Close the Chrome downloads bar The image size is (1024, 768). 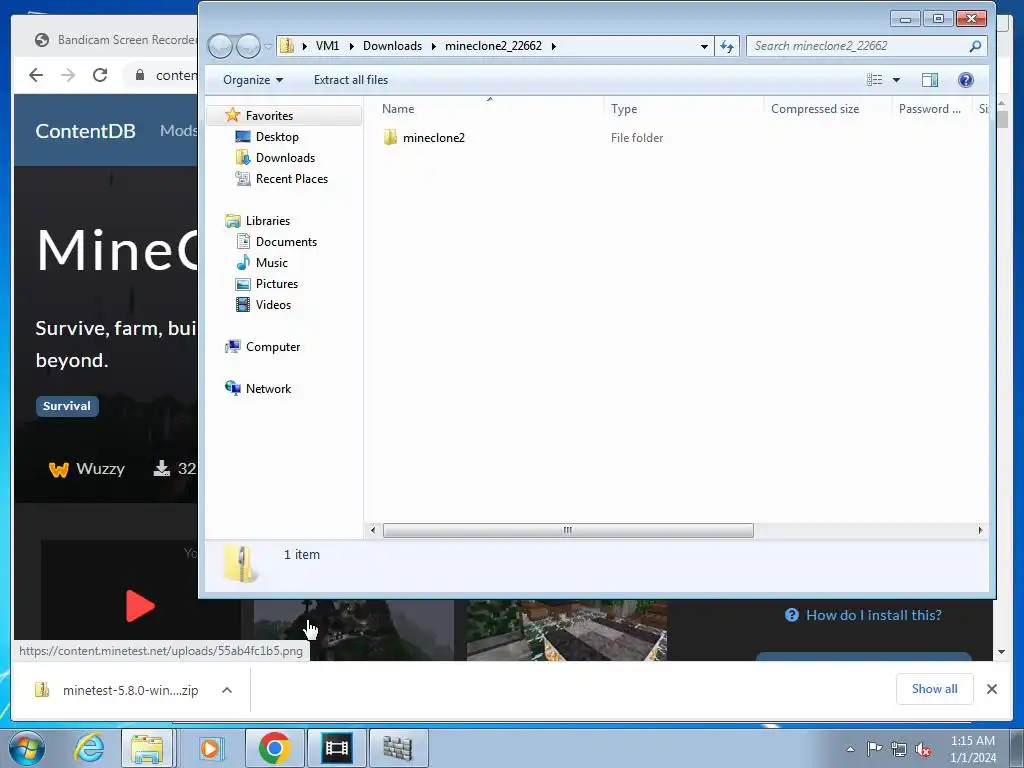coord(991,689)
